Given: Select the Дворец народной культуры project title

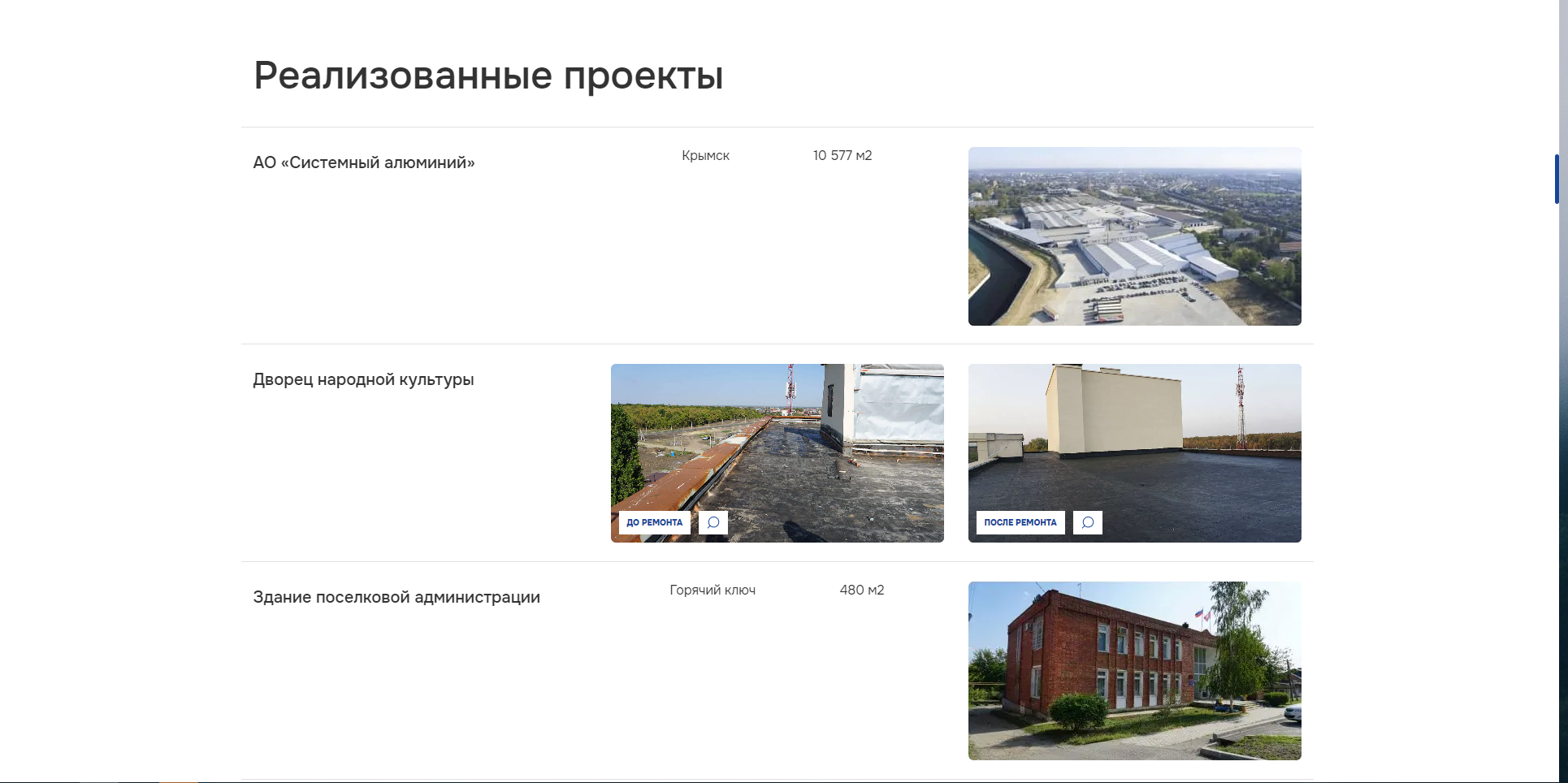Looking at the screenshot, I should 363,379.
